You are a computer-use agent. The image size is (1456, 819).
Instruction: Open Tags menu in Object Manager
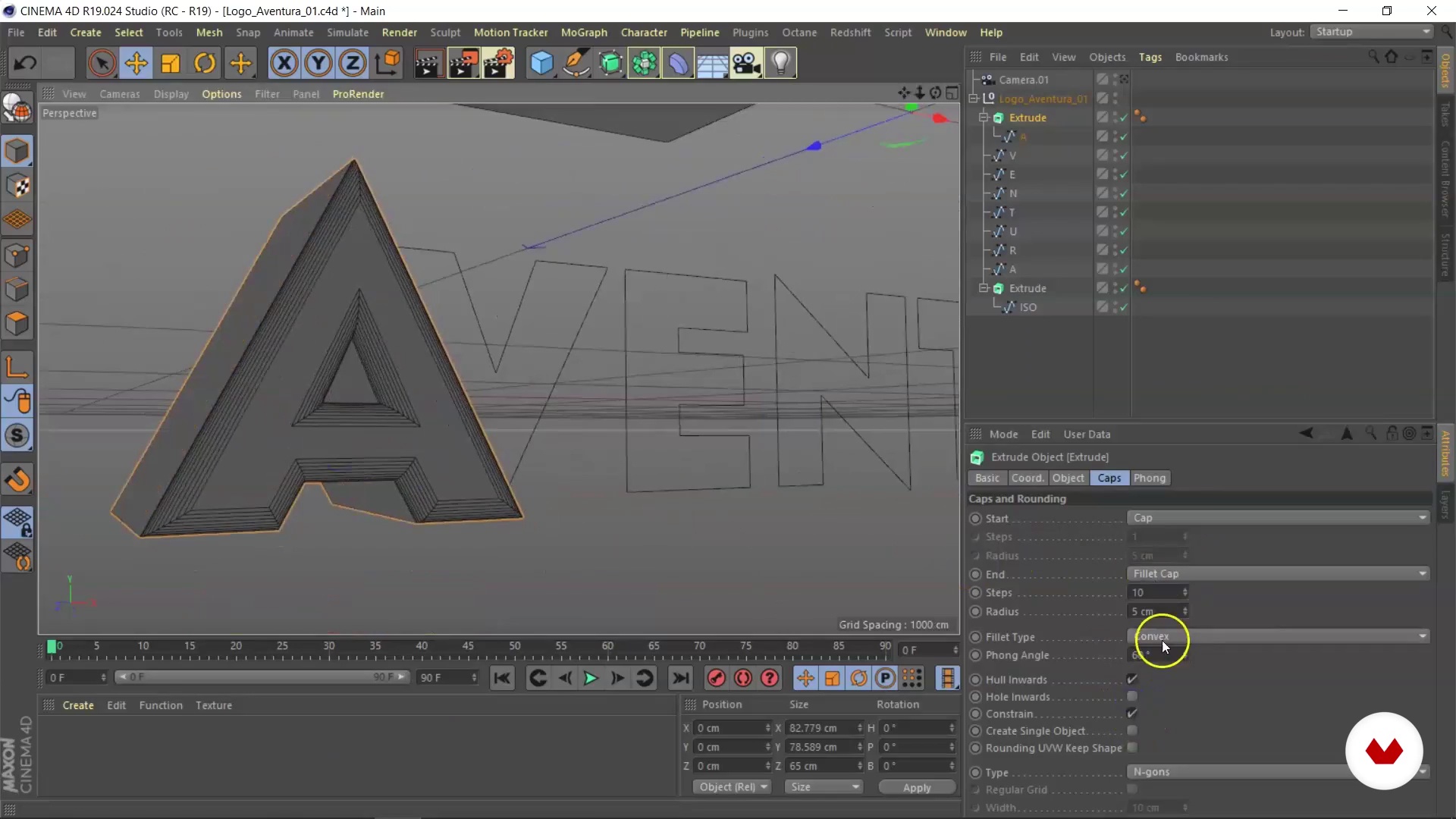click(1150, 57)
